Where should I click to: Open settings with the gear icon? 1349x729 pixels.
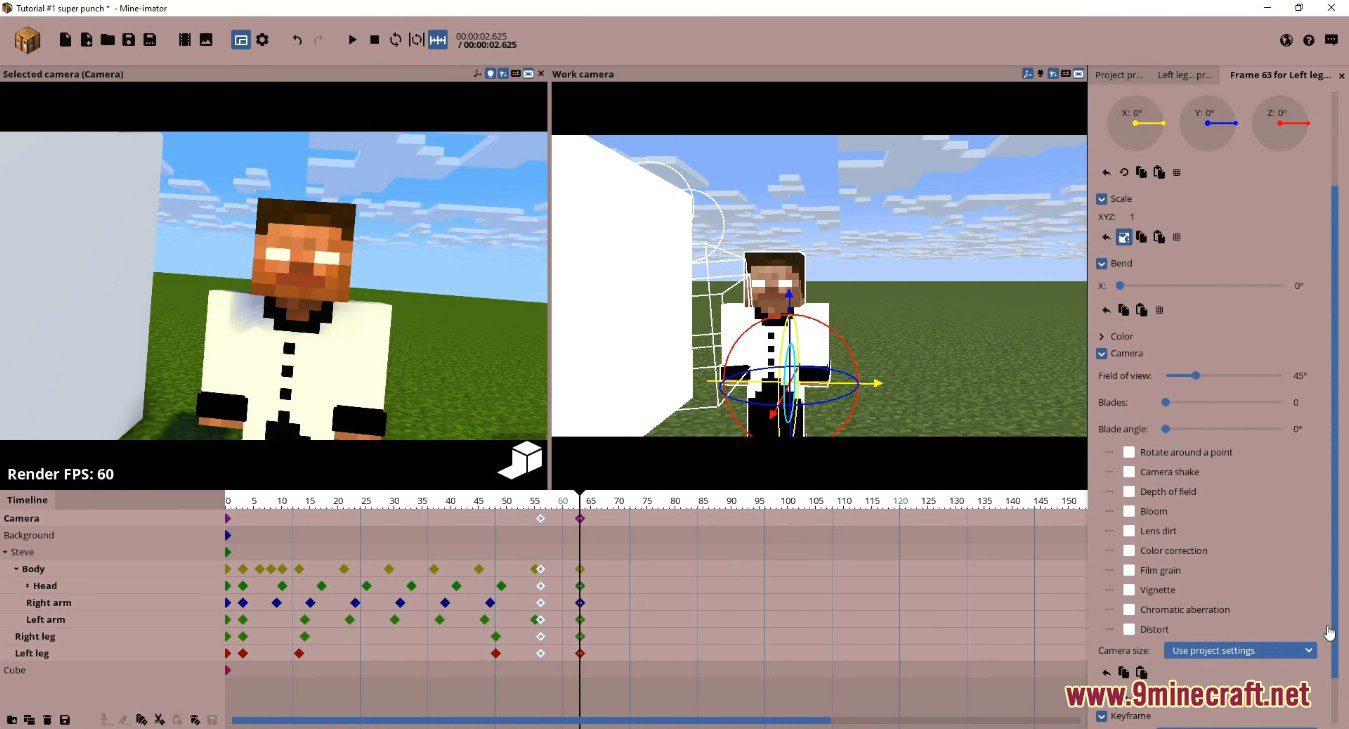[x=262, y=40]
